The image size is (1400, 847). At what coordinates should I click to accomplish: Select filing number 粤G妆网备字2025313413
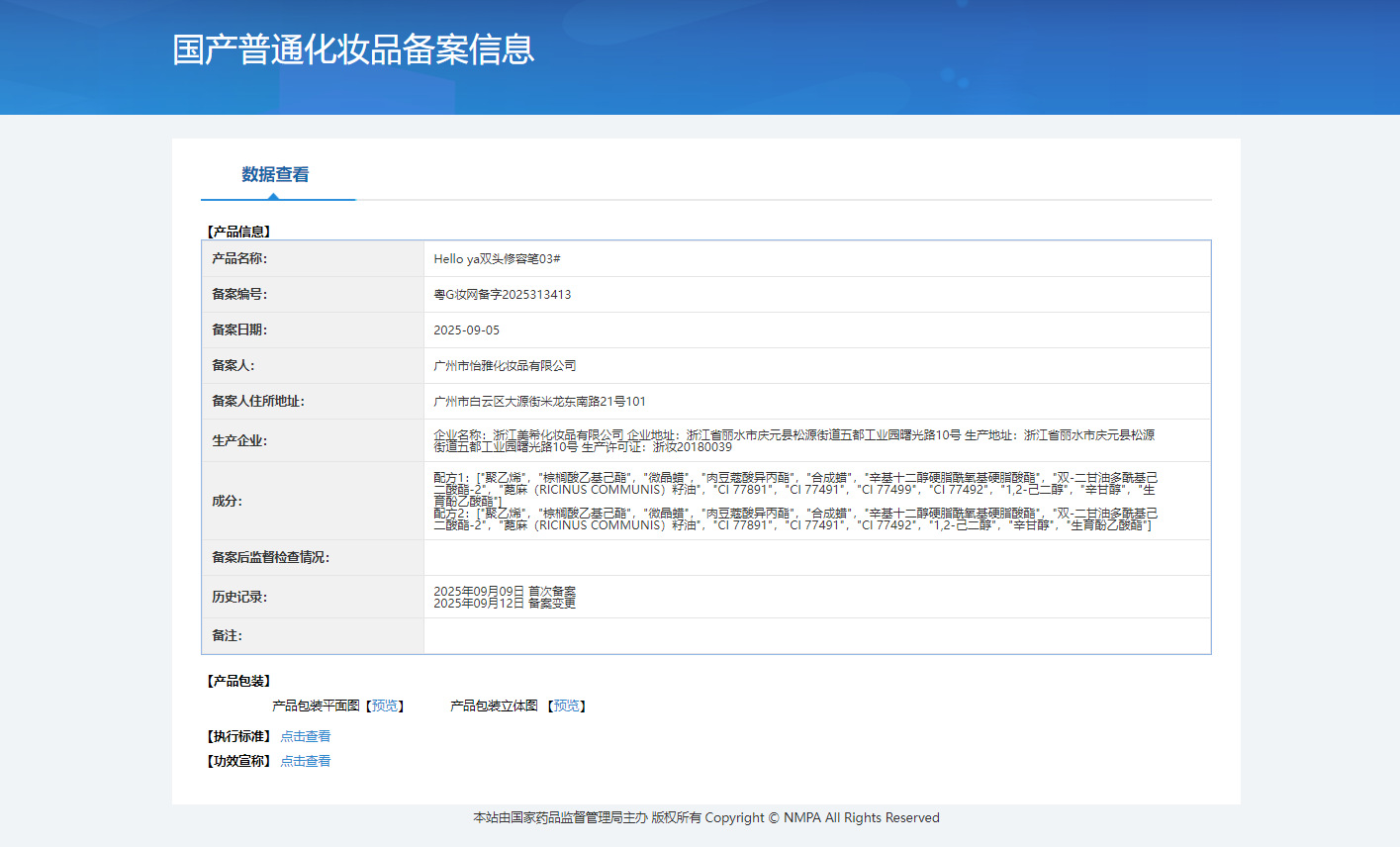tap(503, 295)
